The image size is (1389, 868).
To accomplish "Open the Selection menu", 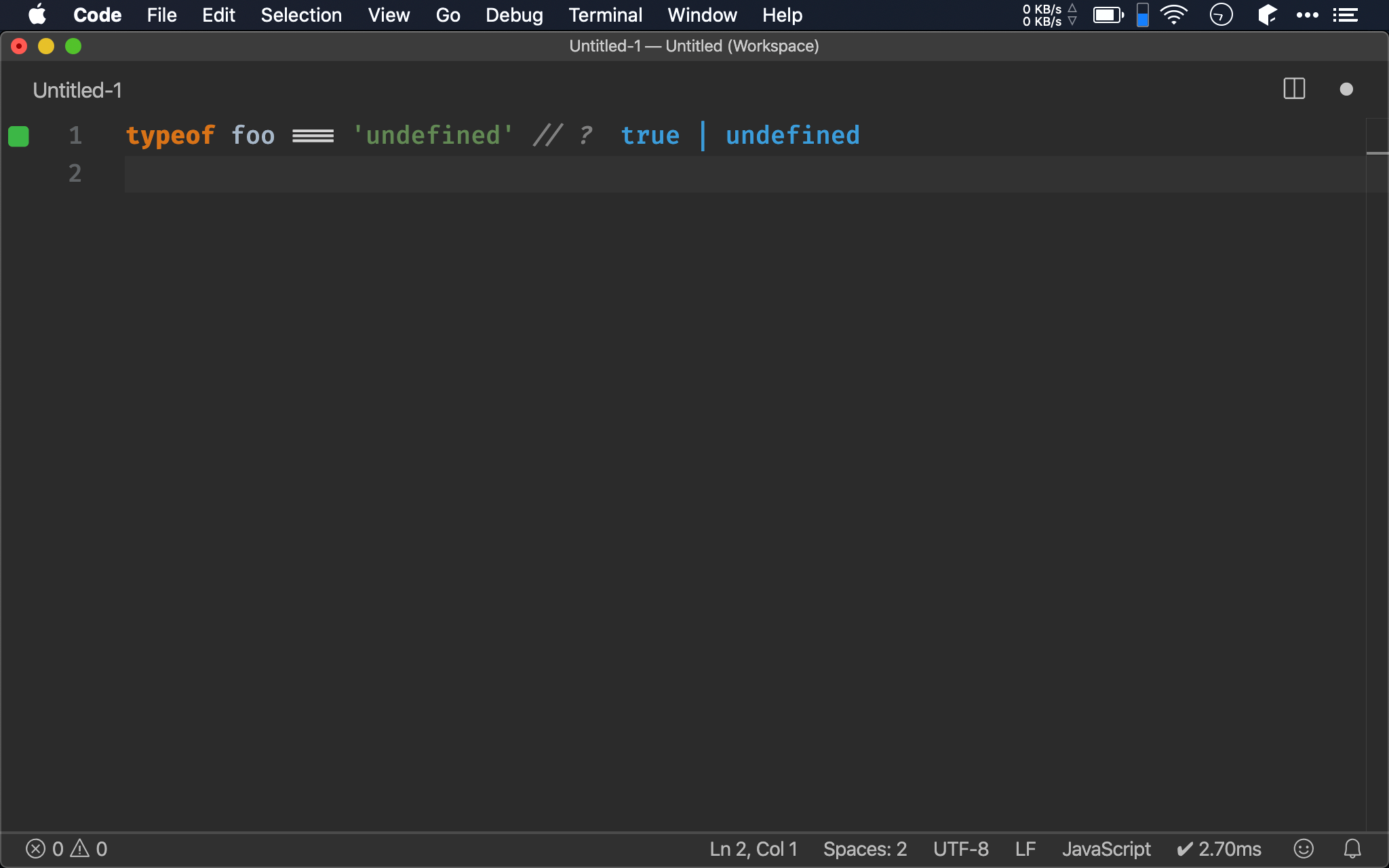I will (x=301, y=15).
